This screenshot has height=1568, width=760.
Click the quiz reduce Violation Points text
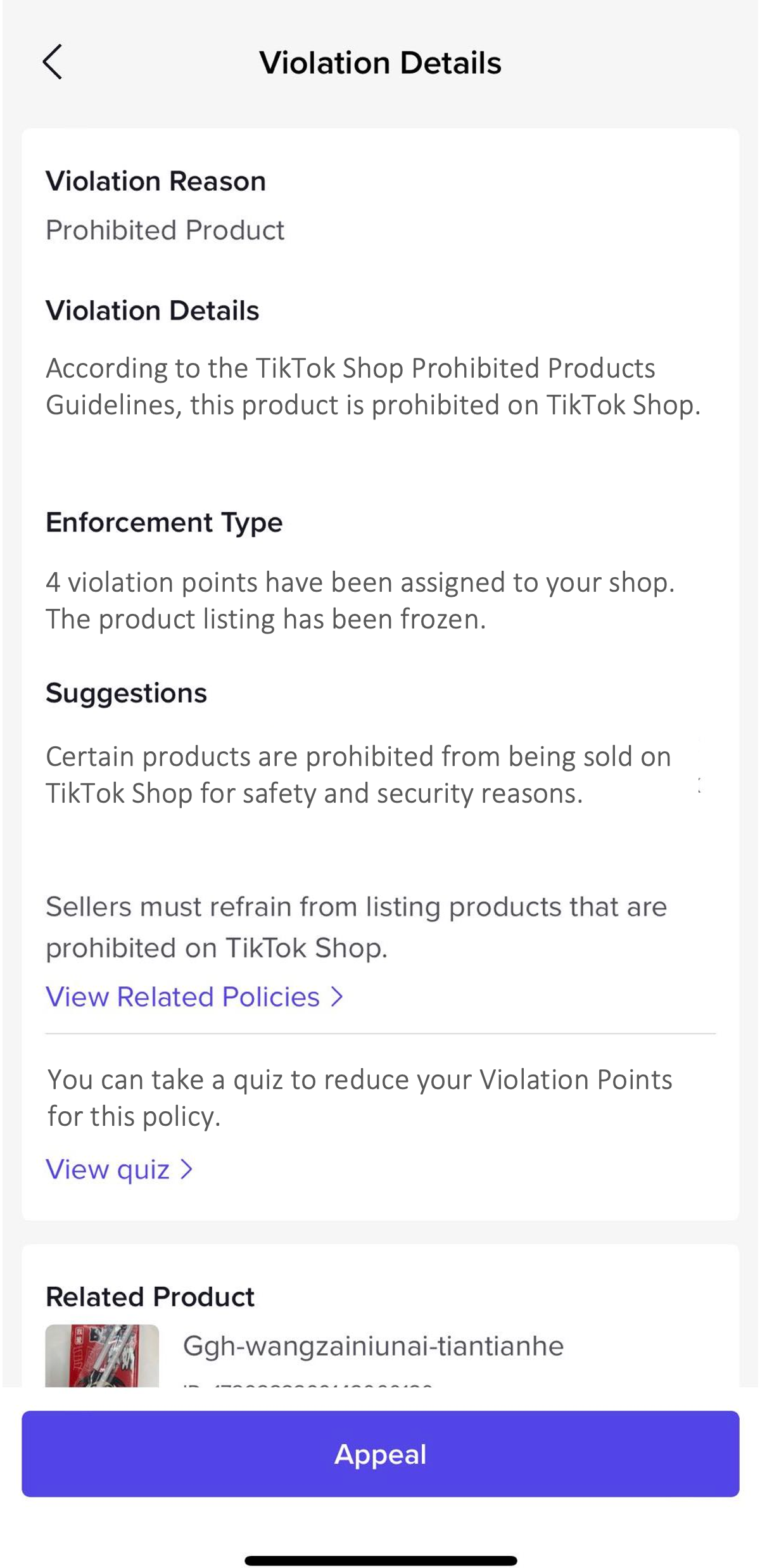(x=360, y=1098)
